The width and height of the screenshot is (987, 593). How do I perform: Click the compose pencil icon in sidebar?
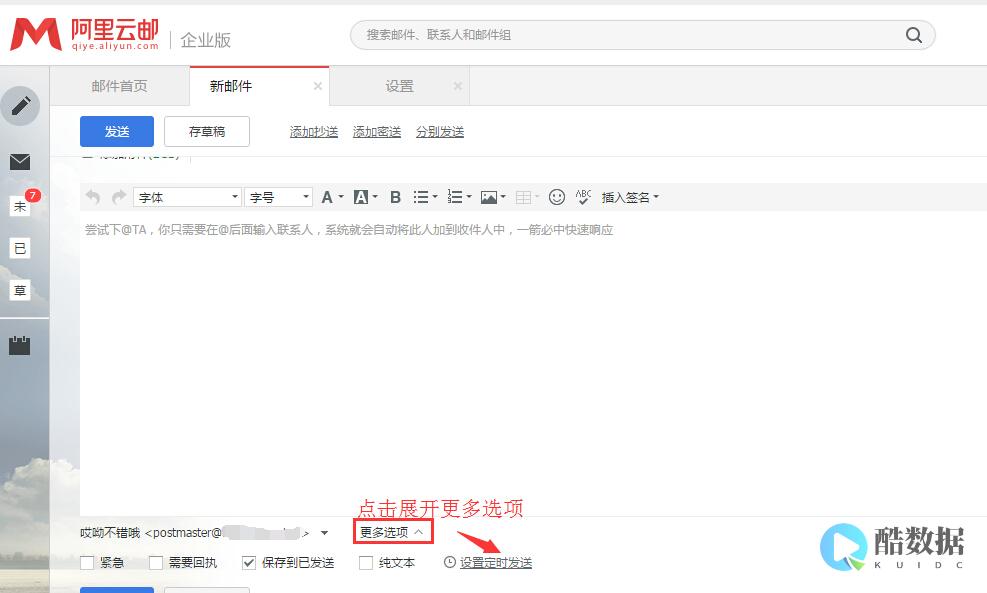(20, 106)
